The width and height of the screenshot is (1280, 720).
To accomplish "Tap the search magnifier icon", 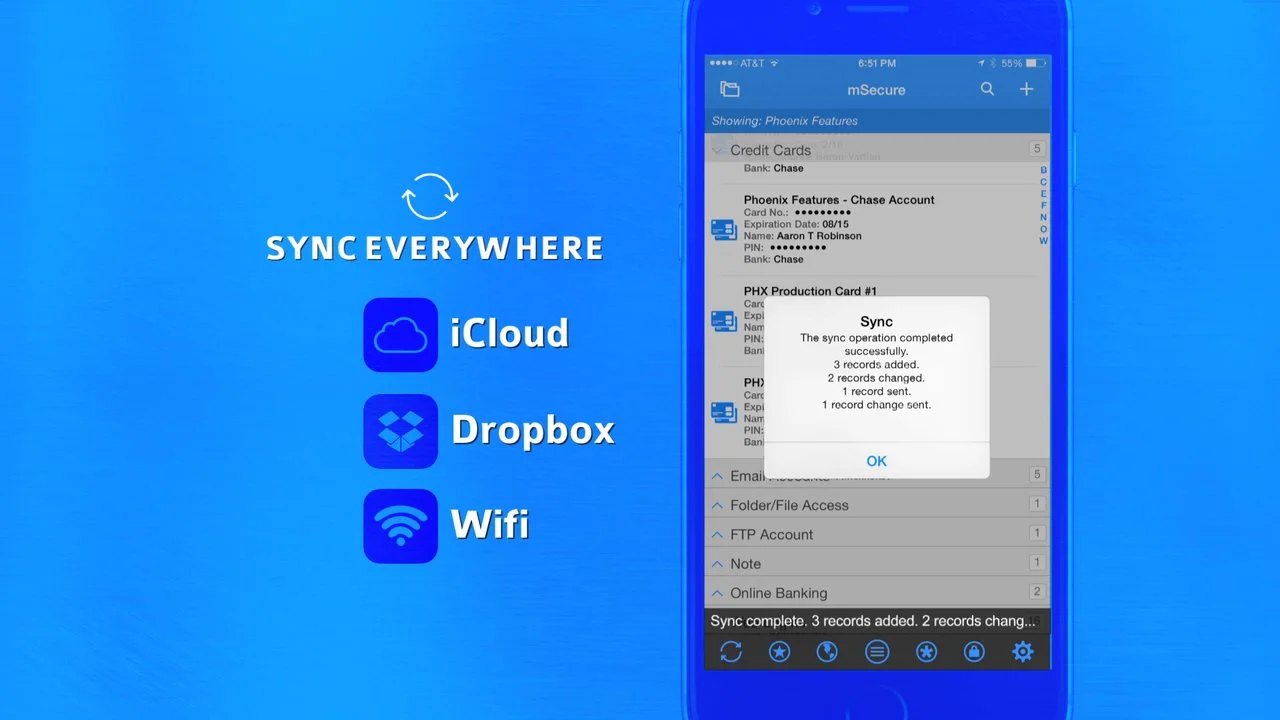I will click(987, 89).
